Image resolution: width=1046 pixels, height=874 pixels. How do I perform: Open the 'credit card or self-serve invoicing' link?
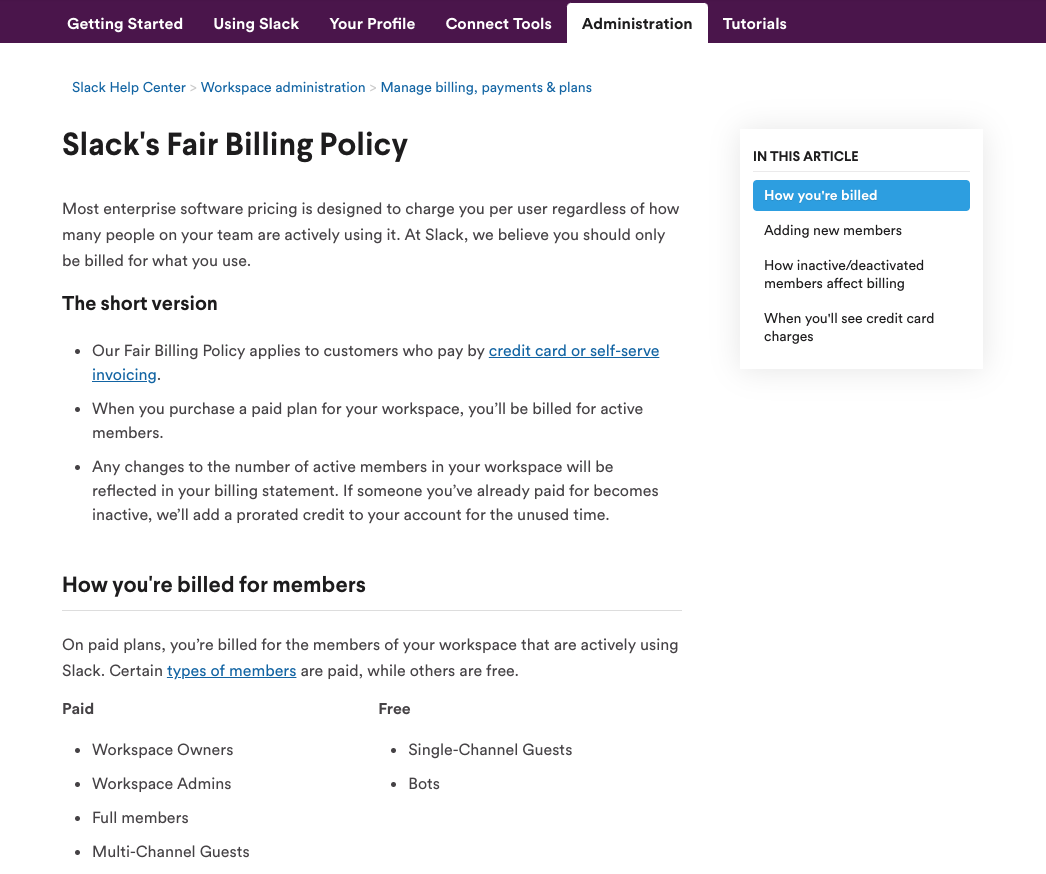pos(573,350)
